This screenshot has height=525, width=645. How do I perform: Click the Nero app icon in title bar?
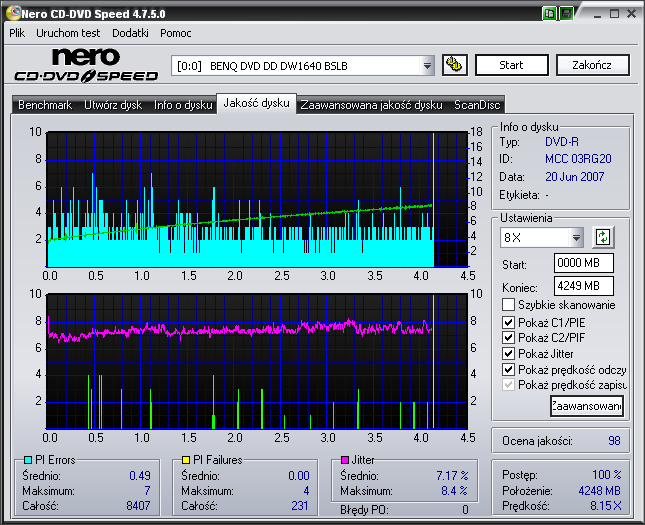tap(14, 13)
